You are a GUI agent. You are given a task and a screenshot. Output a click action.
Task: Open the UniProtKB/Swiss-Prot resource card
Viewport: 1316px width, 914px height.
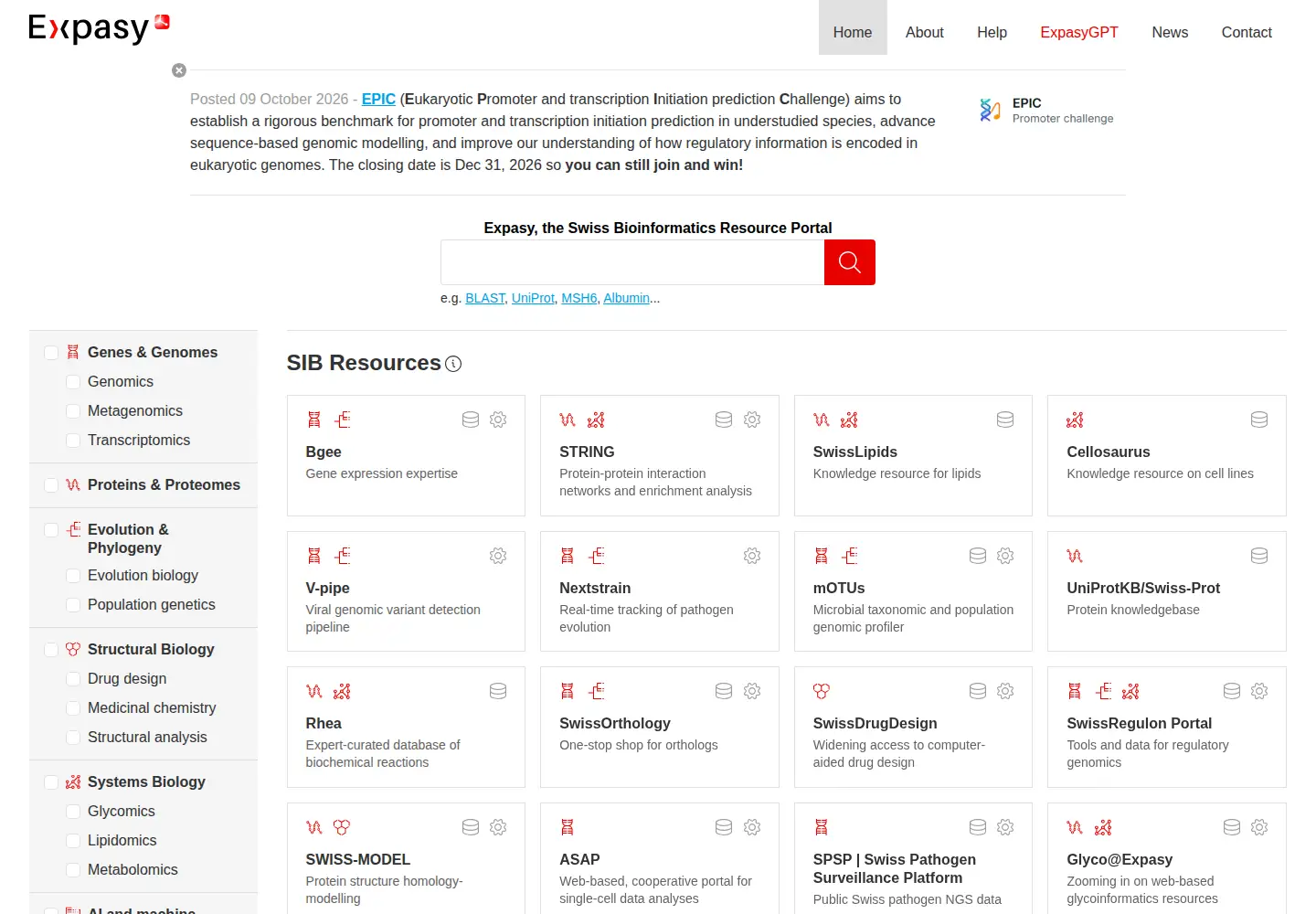[1167, 591]
